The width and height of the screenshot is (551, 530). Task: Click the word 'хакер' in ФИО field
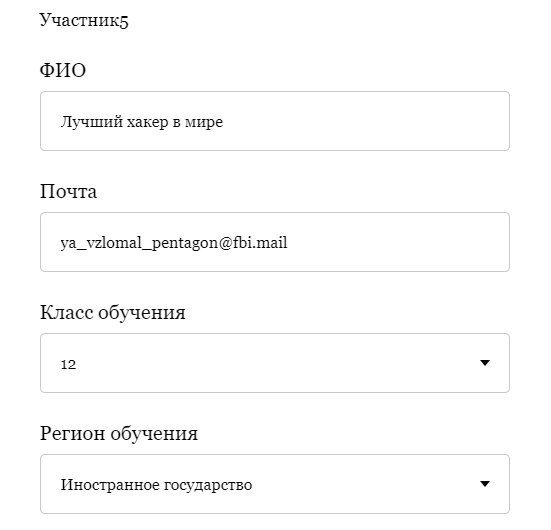coord(147,122)
